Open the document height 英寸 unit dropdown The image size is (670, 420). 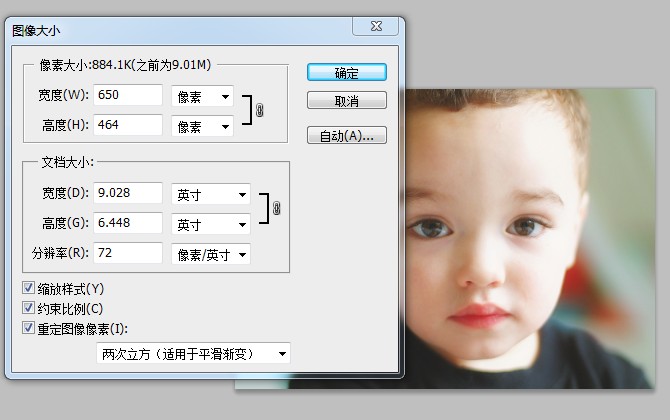tap(211, 224)
